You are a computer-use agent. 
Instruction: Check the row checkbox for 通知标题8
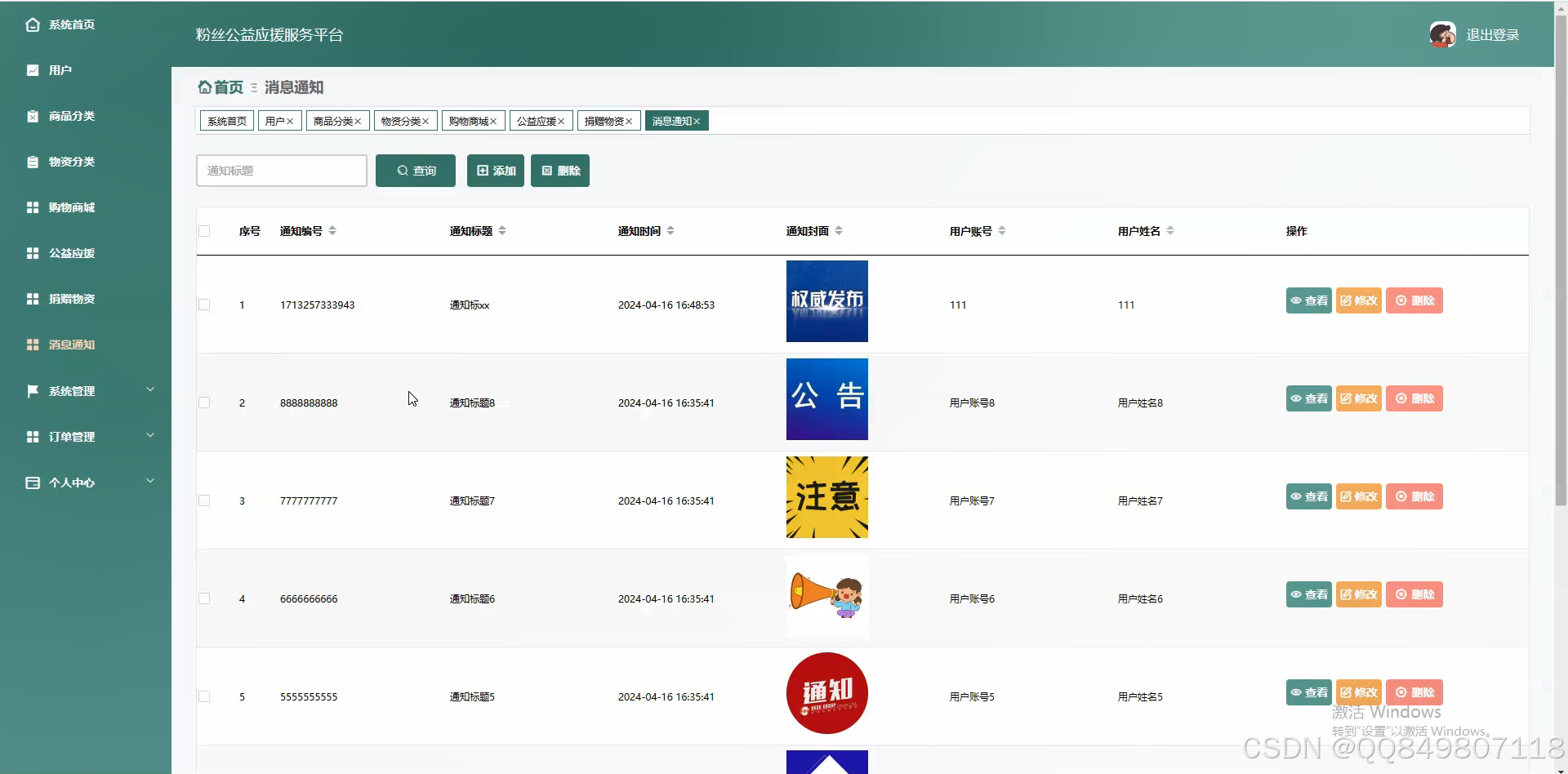pyautogui.click(x=204, y=403)
